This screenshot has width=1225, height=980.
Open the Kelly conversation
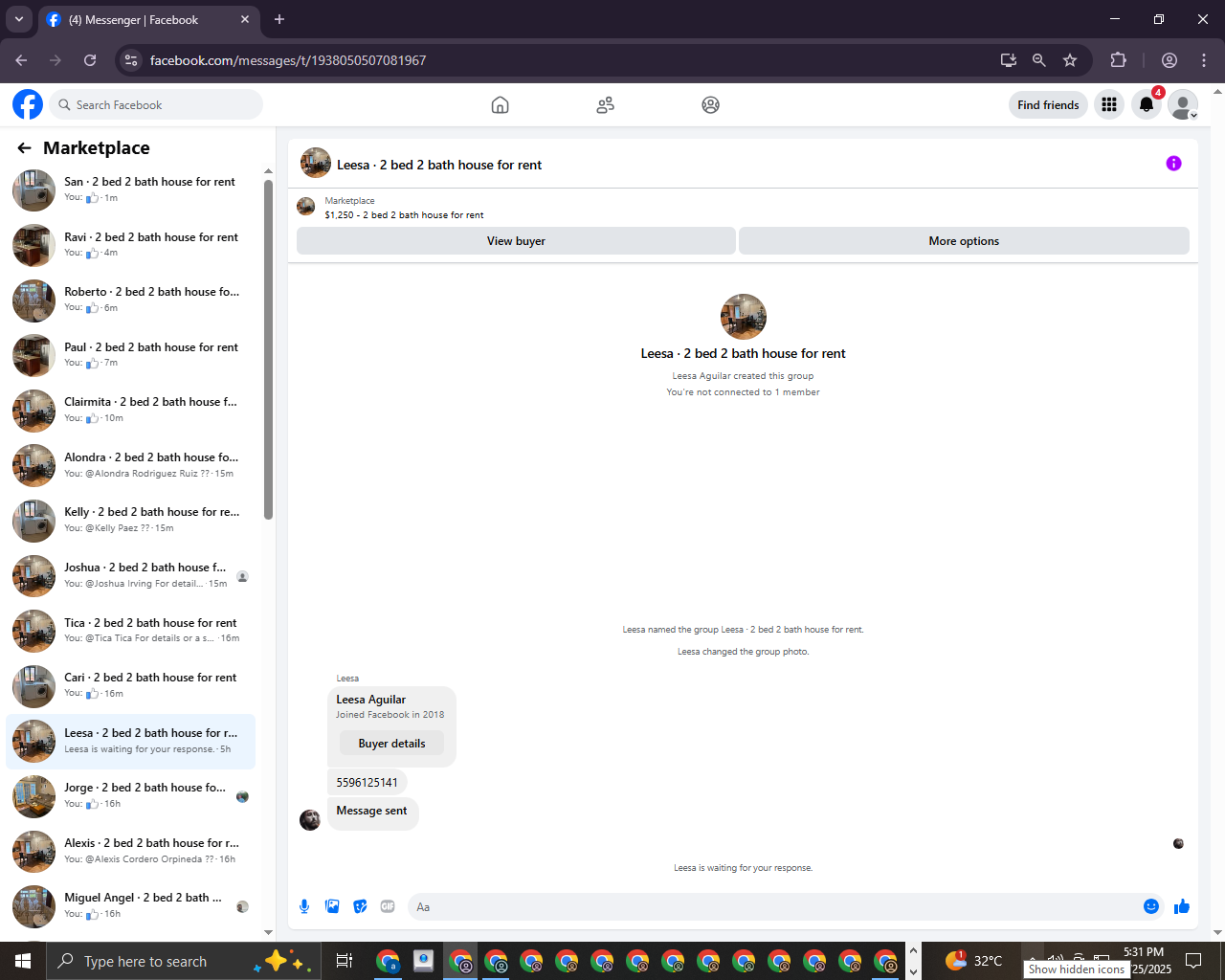pos(131,521)
